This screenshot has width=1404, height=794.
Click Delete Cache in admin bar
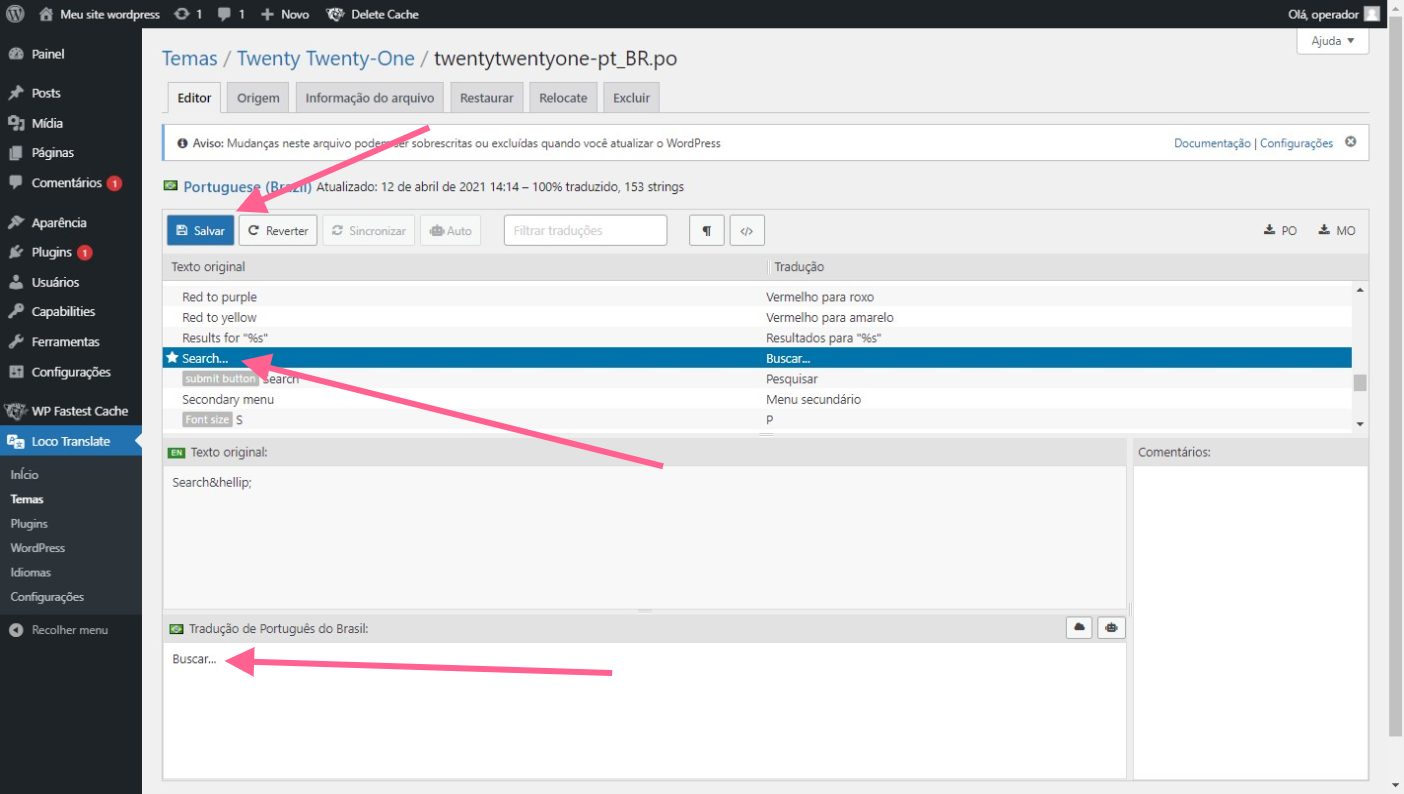pos(372,14)
